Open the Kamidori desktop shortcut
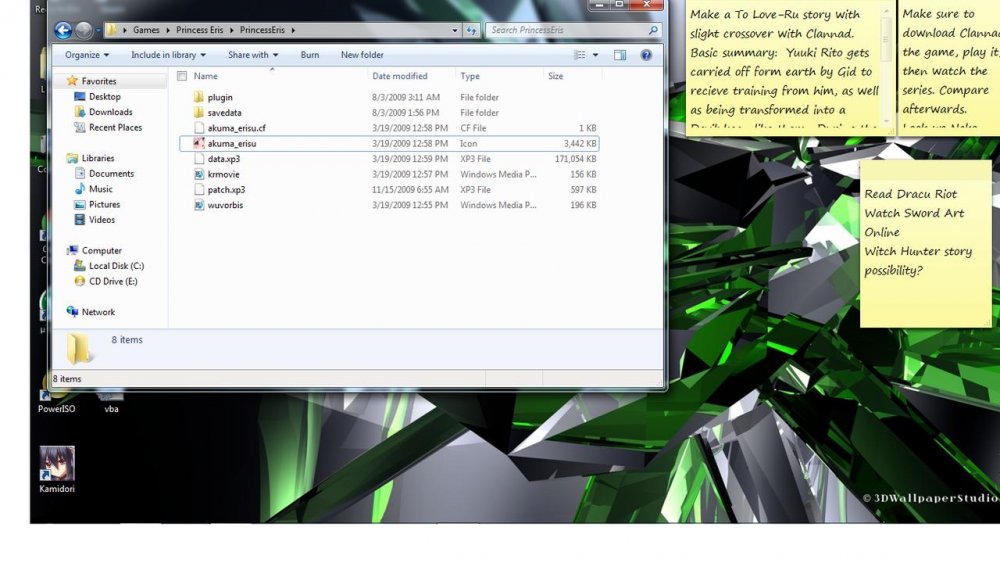 click(x=57, y=465)
